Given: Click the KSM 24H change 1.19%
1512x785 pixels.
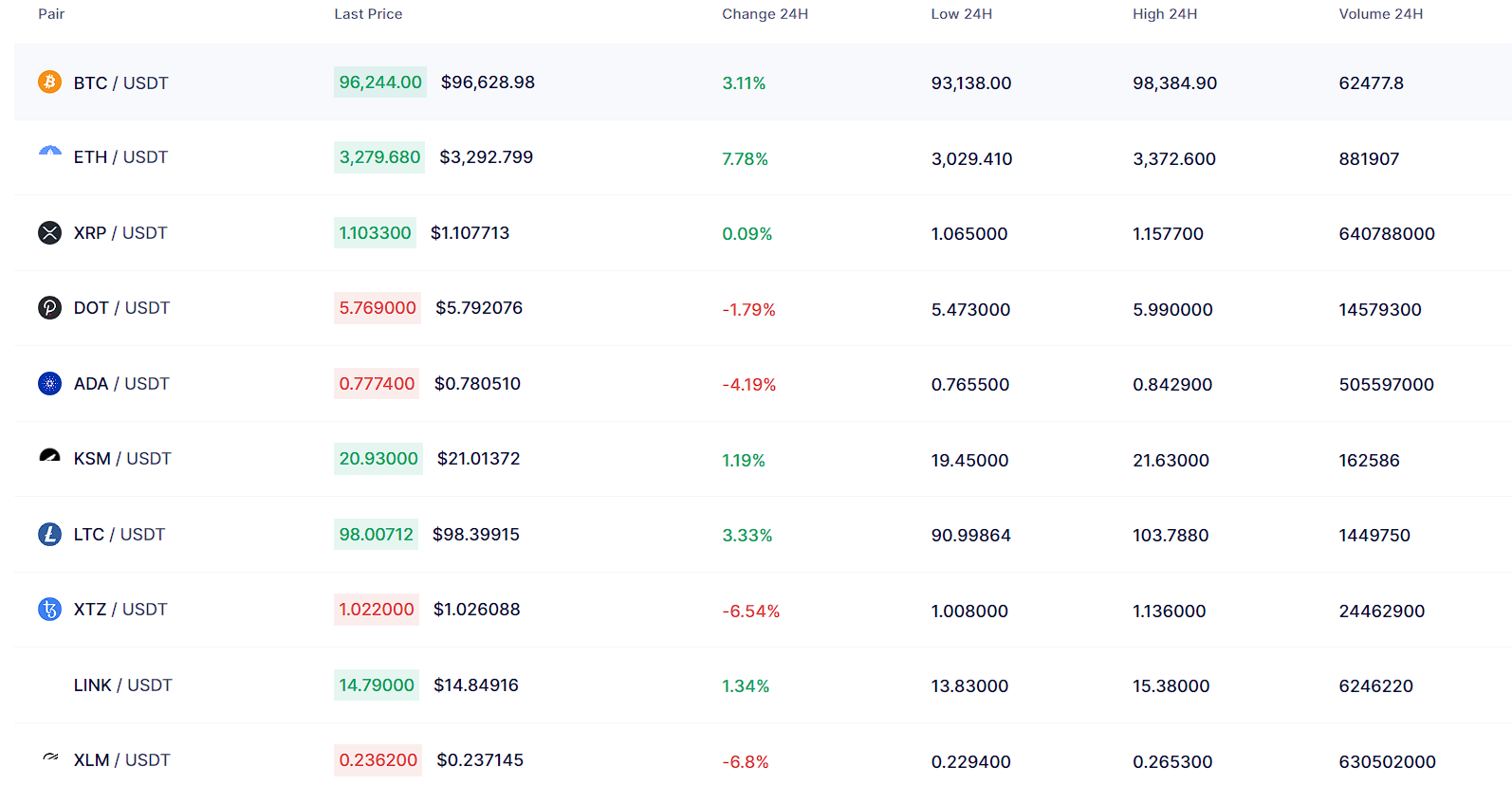Looking at the screenshot, I should click(744, 461).
